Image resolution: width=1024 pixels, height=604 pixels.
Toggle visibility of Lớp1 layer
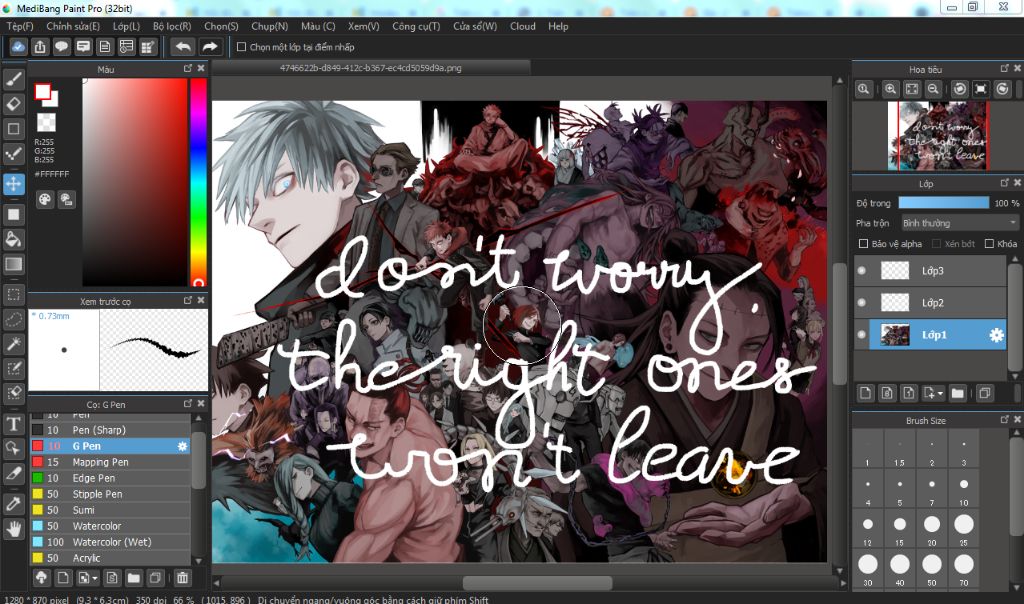click(x=861, y=335)
